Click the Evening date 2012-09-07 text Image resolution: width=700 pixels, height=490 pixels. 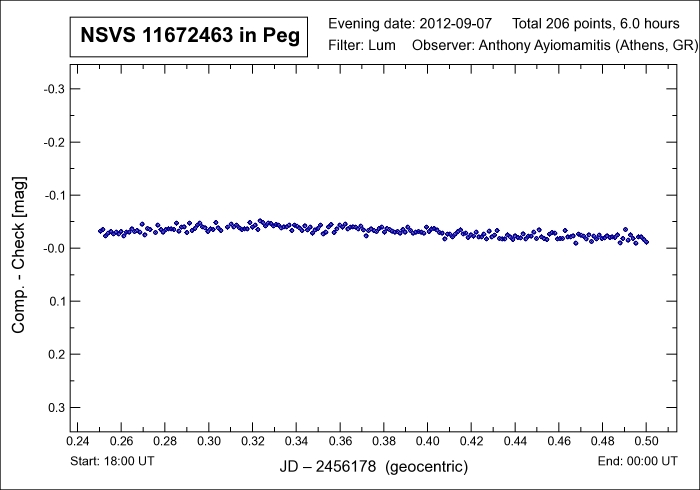coord(410,23)
